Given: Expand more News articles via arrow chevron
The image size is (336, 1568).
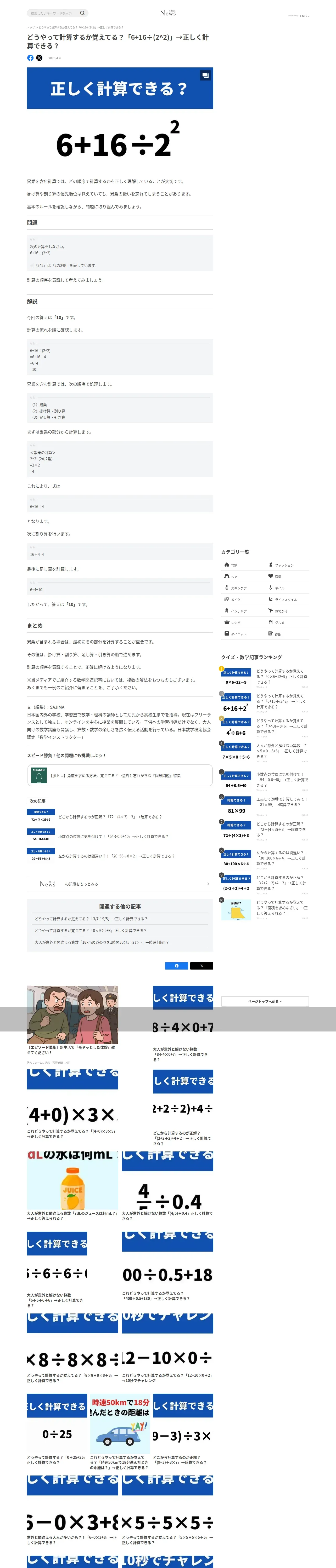Looking at the screenshot, I should [208, 884].
